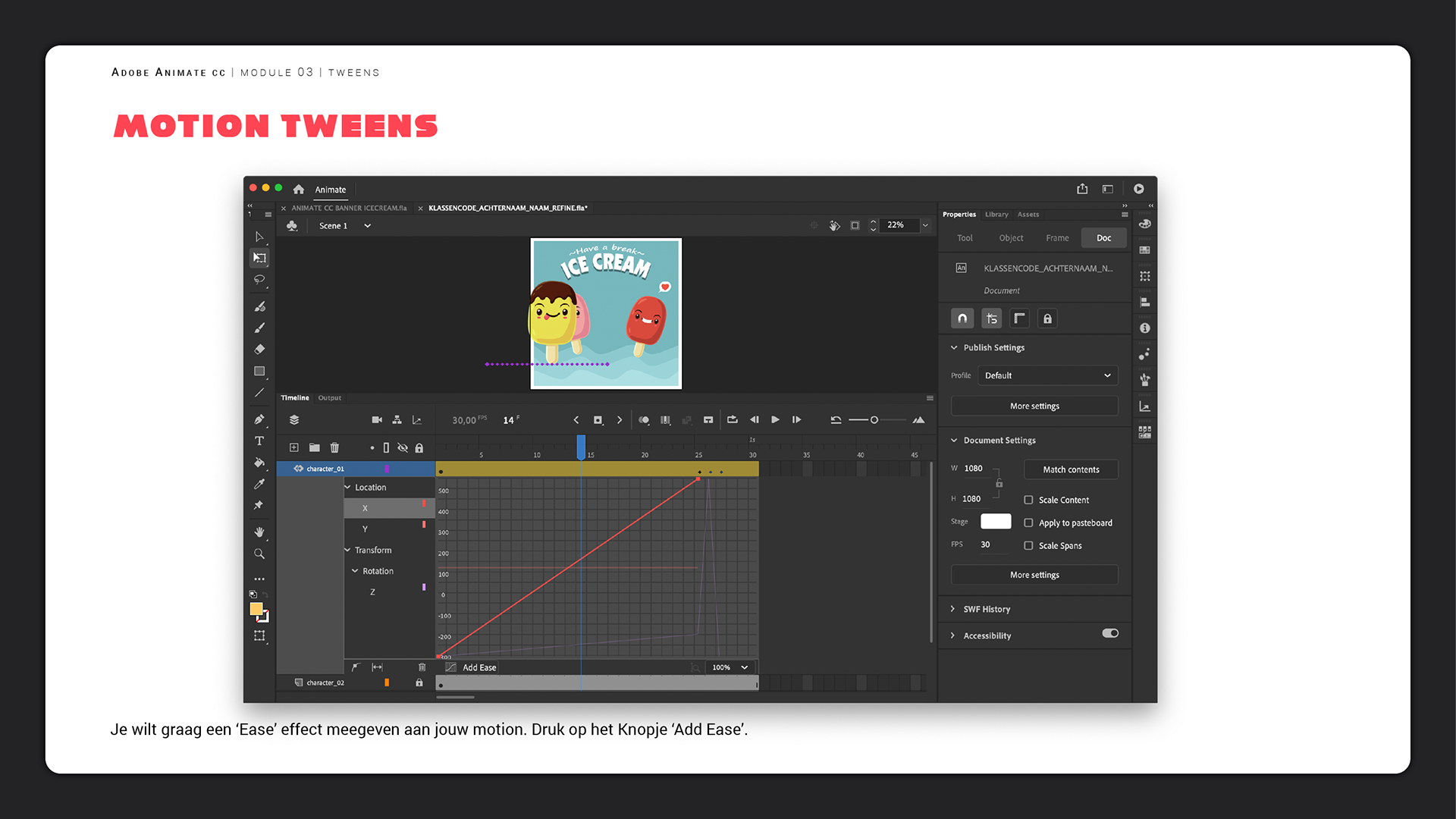Click the timeline Play button
Viewport: 1456px width, 819px height.
point(775,419)
